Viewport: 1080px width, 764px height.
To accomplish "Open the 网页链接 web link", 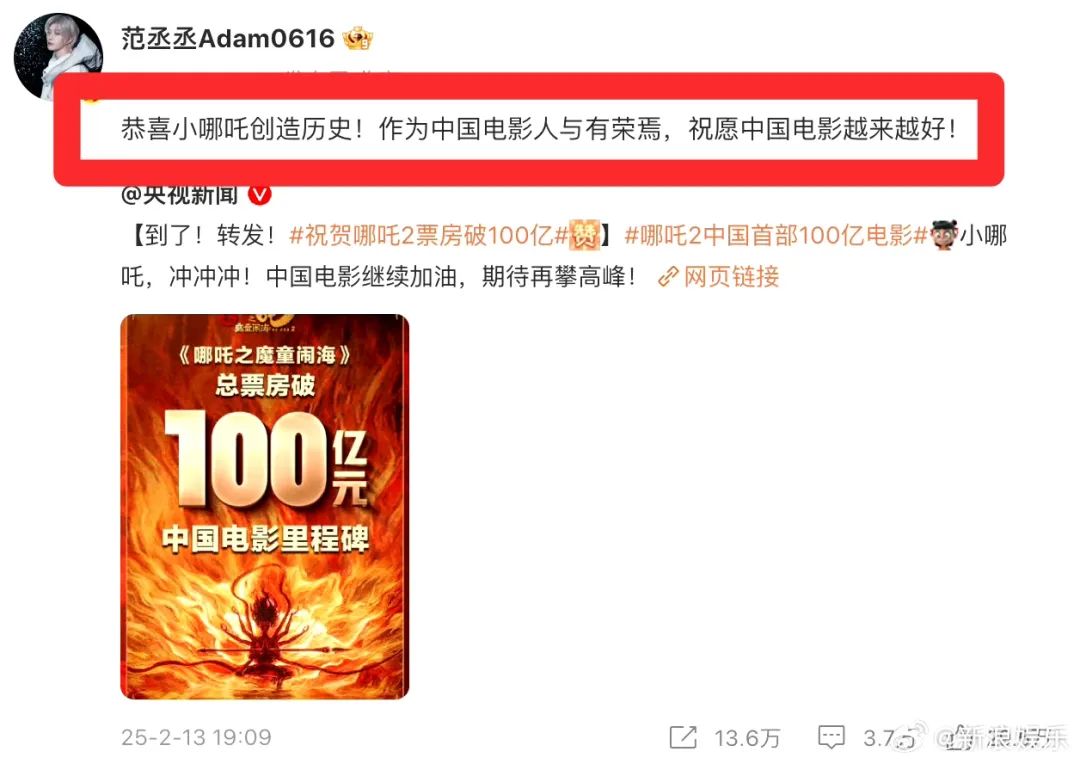I will pyautogui.click(x=731, y=277).
